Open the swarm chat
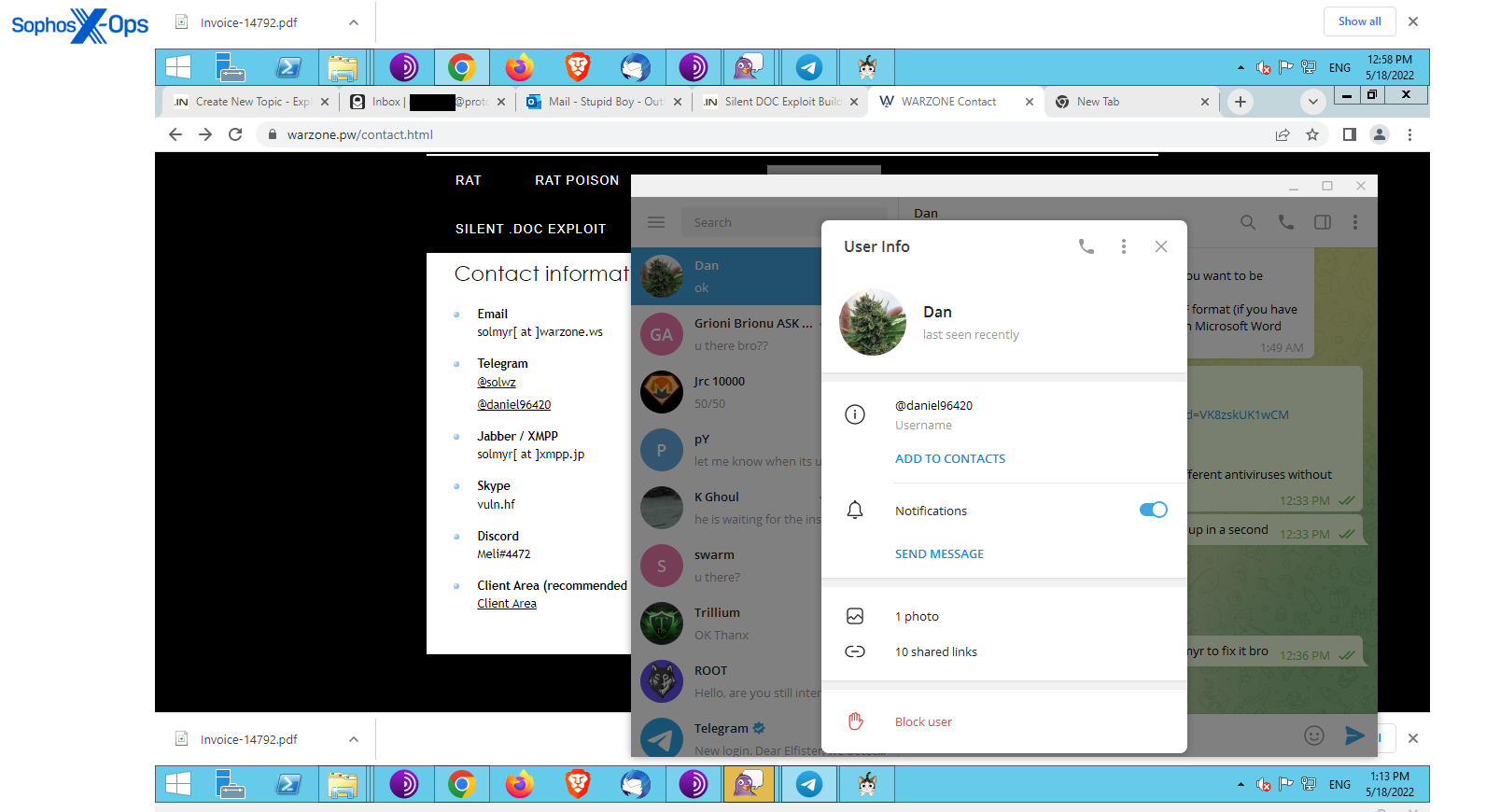 click(x=726, y=566)
